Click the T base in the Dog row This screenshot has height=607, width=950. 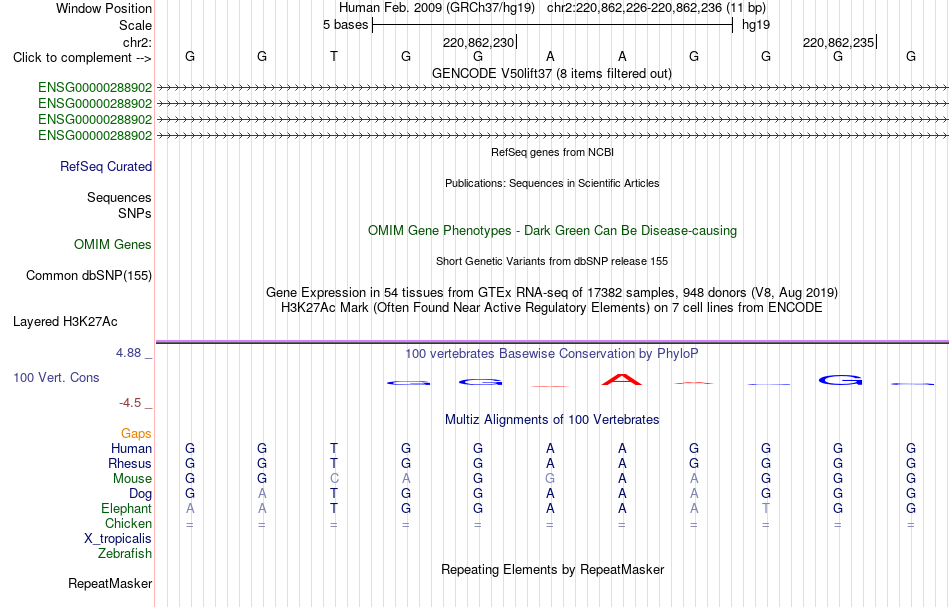coord(334,494)
